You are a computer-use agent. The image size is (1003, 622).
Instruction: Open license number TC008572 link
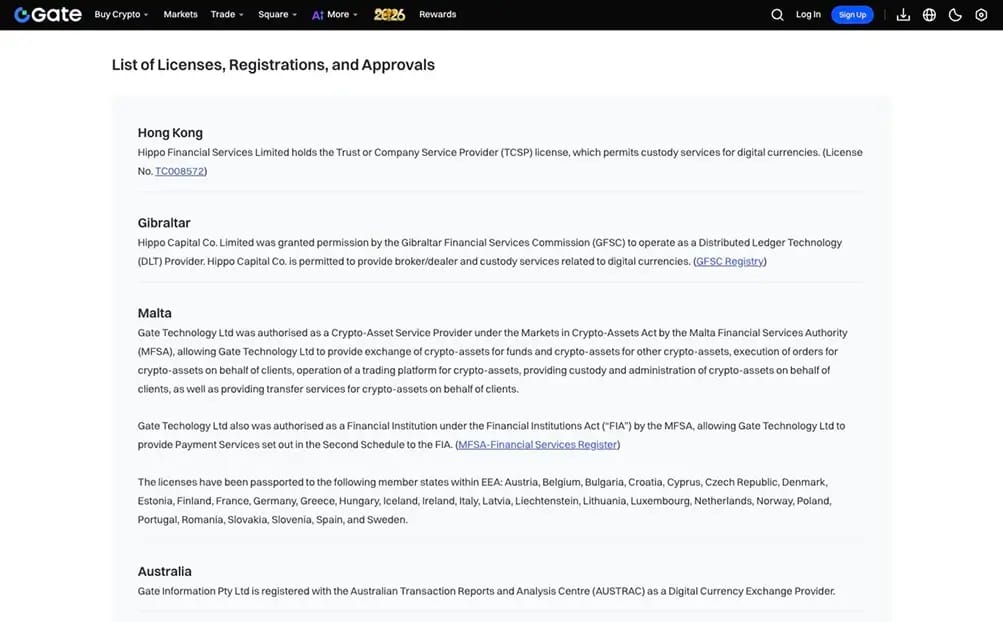pyautogui.click(x=180, y=171)
